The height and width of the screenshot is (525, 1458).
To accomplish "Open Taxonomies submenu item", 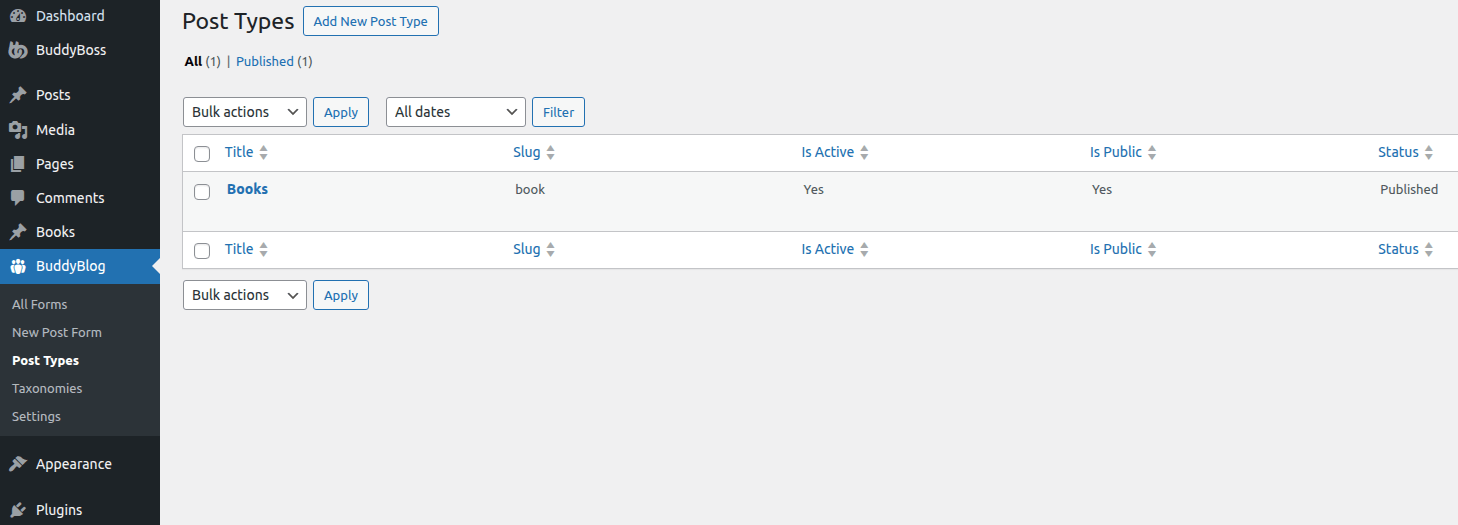I will point(47,388).
